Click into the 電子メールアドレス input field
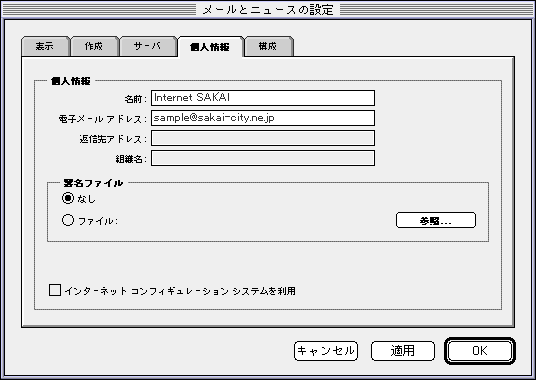Screen dimensions: 536x380 tap(263, 118)
